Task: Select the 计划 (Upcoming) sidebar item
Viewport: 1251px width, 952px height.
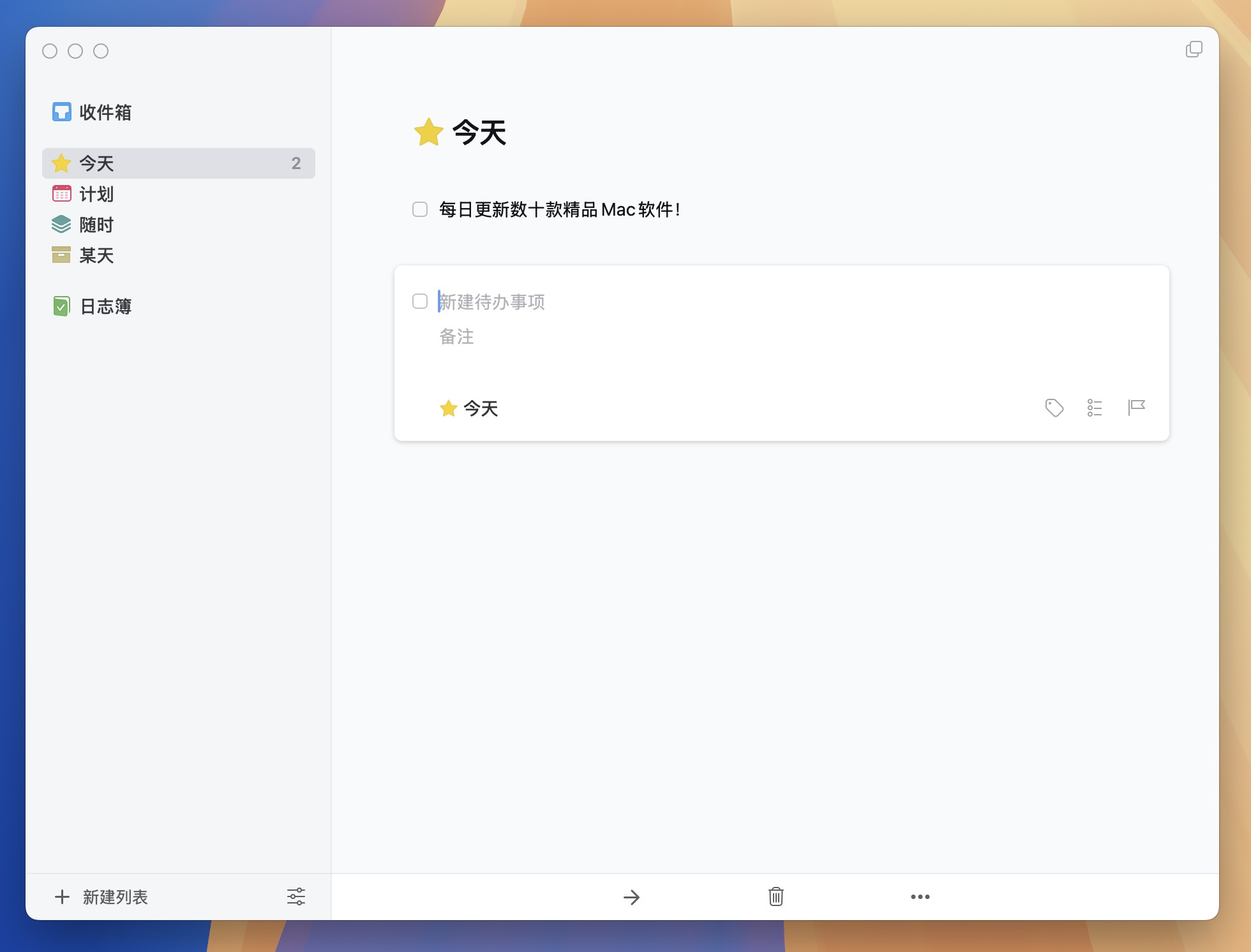Action: pos(96,194)
